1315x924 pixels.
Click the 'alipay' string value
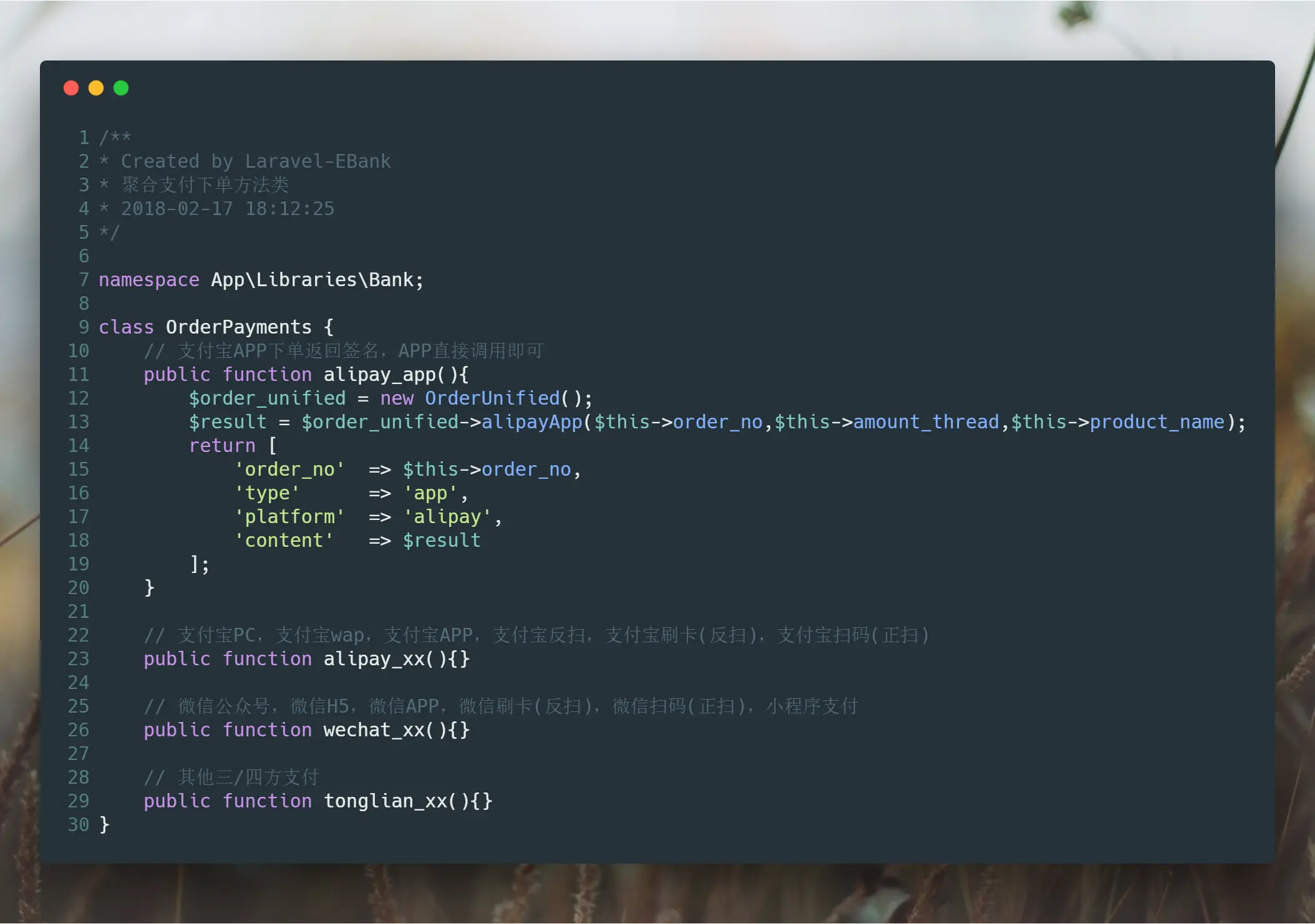point(447,517)
